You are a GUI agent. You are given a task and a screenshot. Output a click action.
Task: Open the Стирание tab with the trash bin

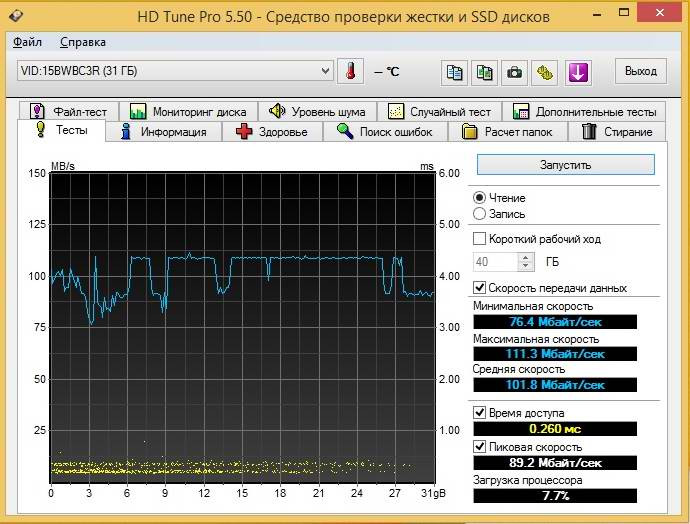(x=617, y=132)
